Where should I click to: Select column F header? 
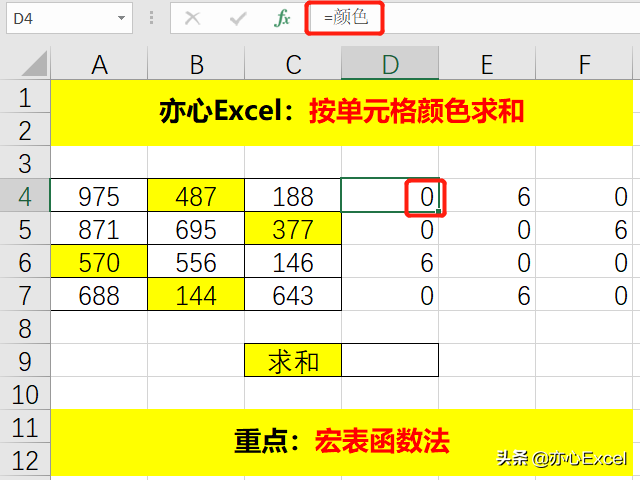pos(584,64)
